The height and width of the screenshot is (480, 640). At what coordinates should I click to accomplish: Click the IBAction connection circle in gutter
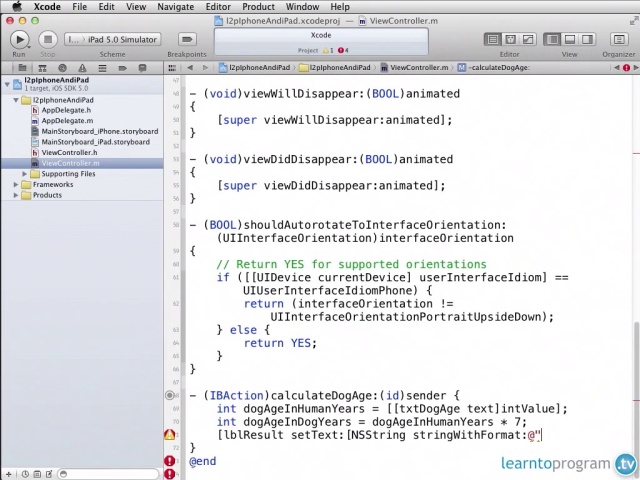coord(170,395)
